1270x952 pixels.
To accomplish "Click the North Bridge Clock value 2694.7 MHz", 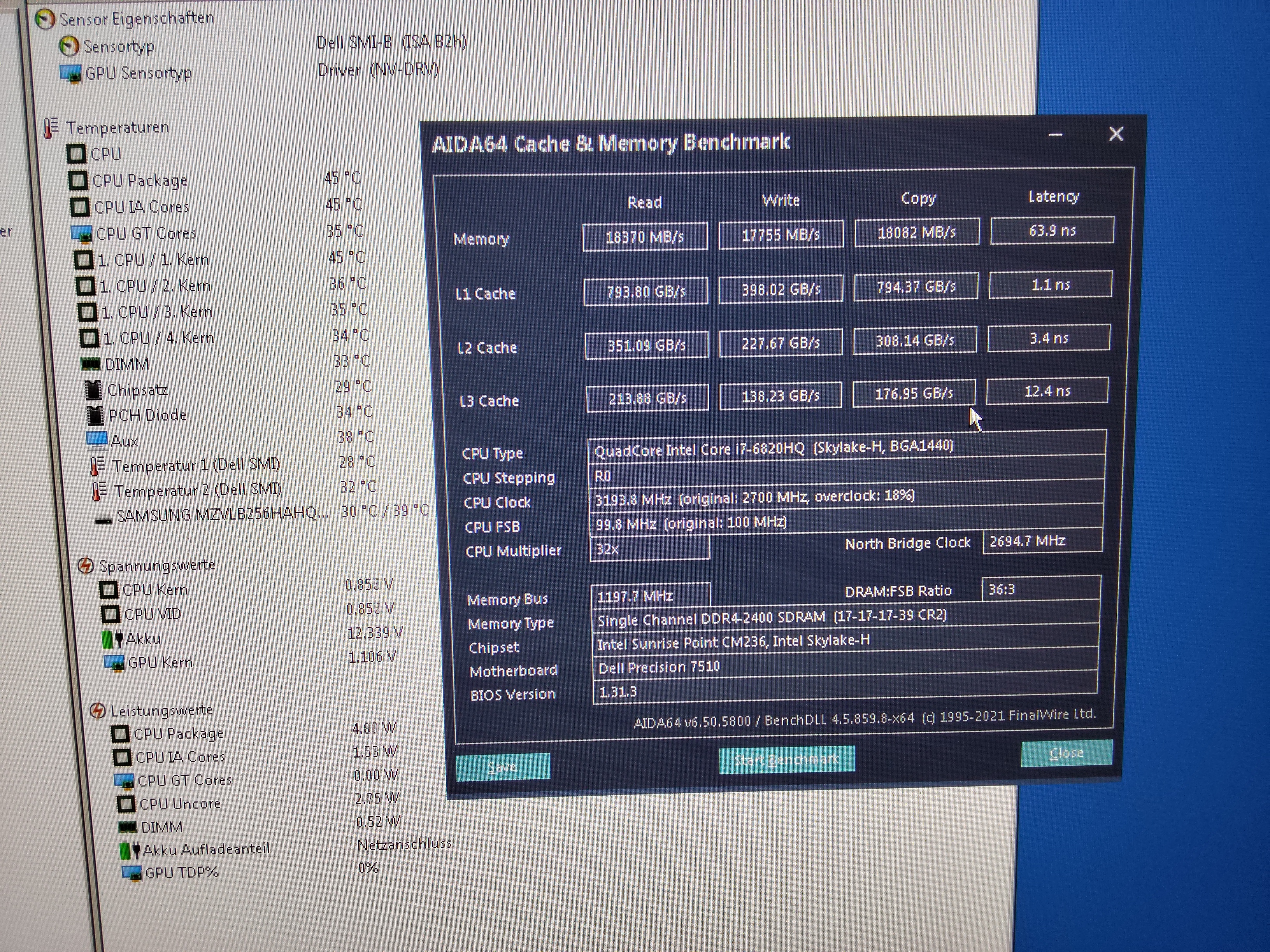I will click(1043, 541).
